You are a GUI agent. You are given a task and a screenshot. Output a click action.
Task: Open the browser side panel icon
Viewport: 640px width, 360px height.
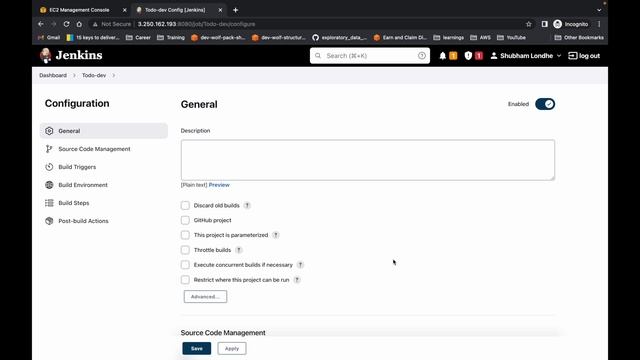click(x=544, y=24)
